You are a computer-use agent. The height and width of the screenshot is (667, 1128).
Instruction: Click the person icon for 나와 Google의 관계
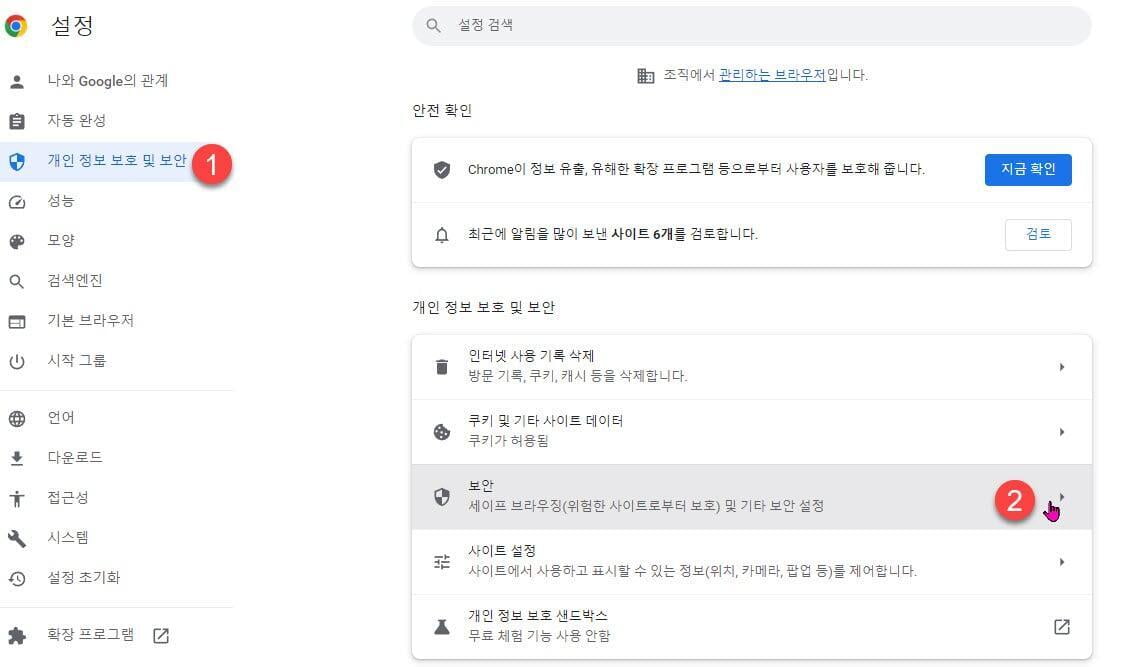(x=17, y=81)
